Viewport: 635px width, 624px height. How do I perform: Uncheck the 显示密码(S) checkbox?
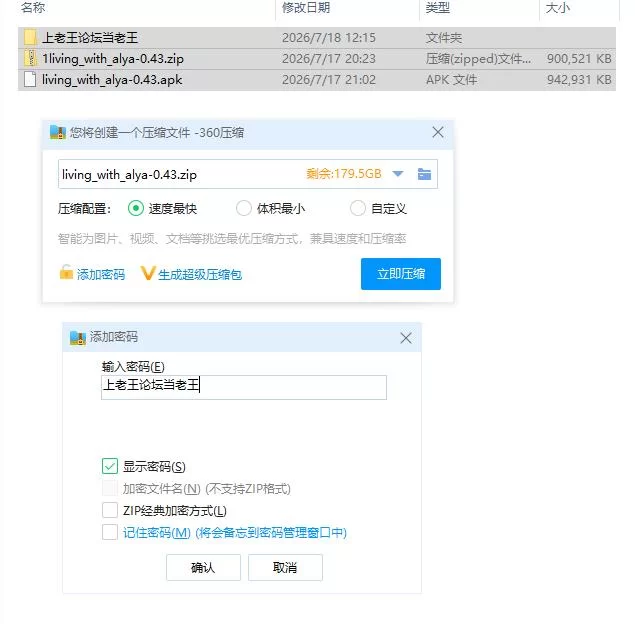(110, 466)
